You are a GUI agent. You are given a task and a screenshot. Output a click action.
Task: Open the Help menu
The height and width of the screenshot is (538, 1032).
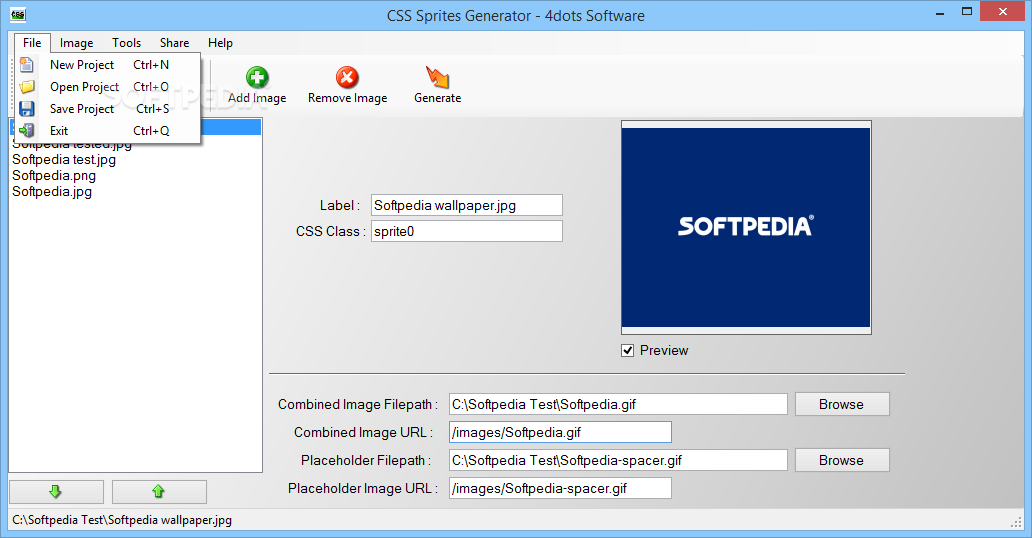click(220, 43)
